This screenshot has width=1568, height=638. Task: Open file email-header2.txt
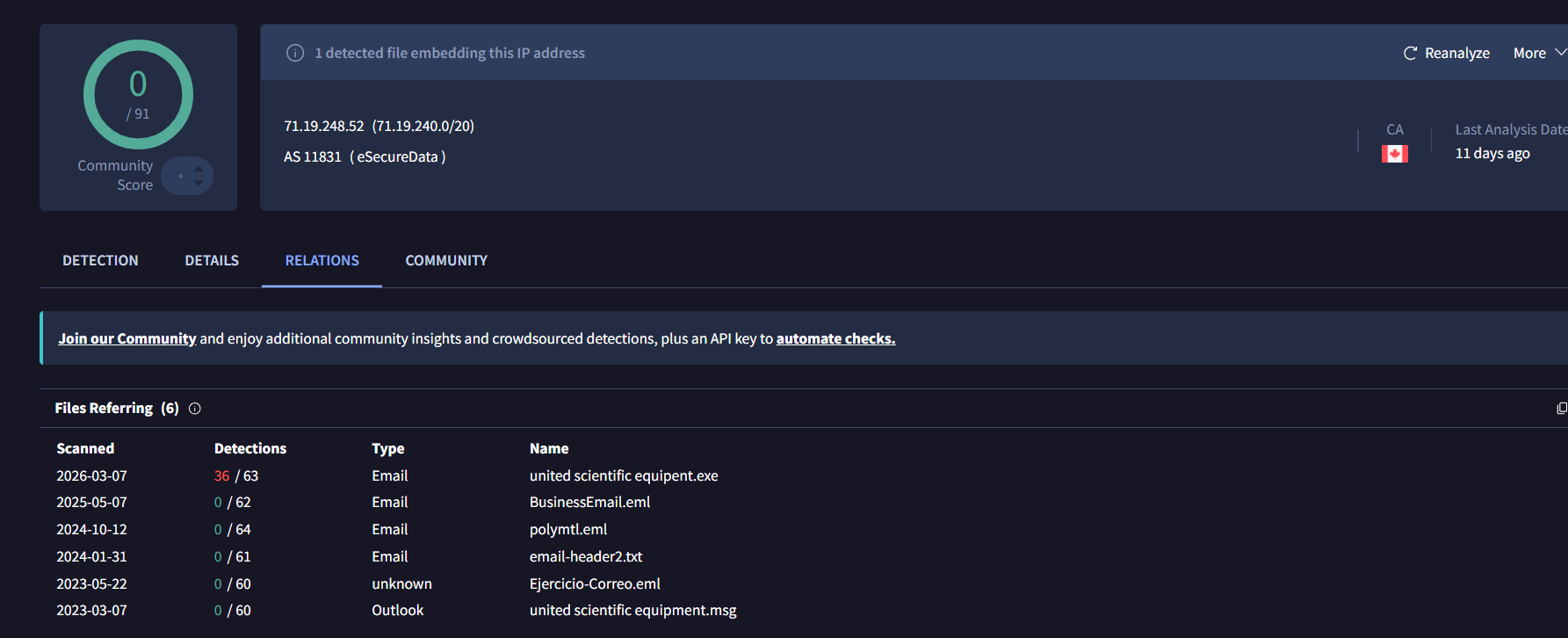586,556
